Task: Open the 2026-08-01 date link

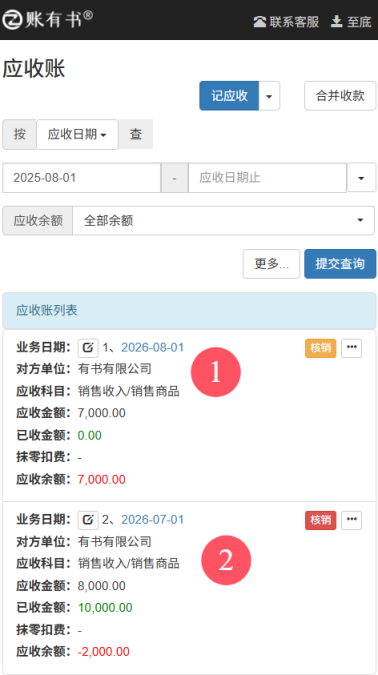Action: point(152,347)
